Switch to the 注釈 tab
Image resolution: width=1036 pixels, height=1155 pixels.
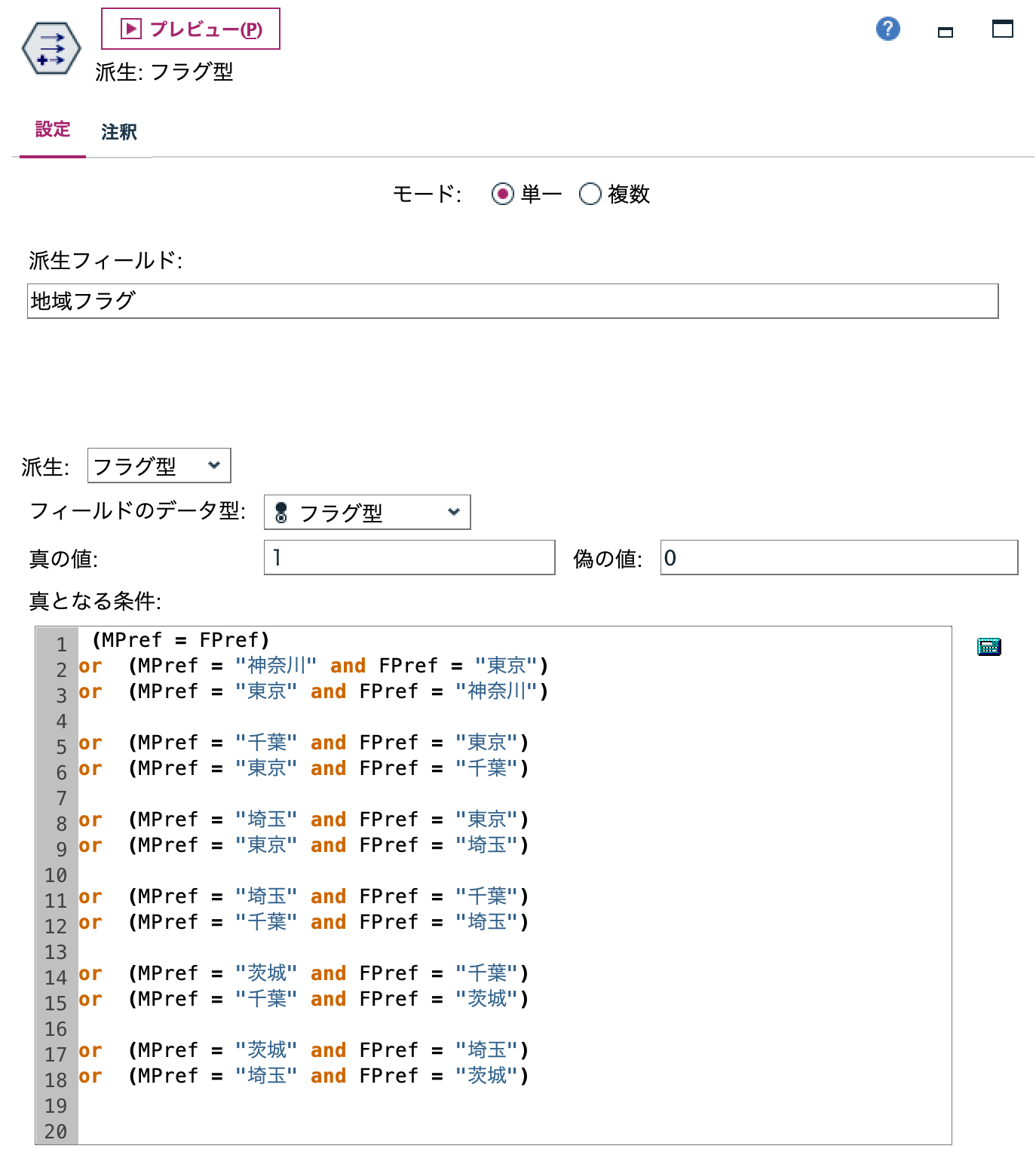point(119,131)
